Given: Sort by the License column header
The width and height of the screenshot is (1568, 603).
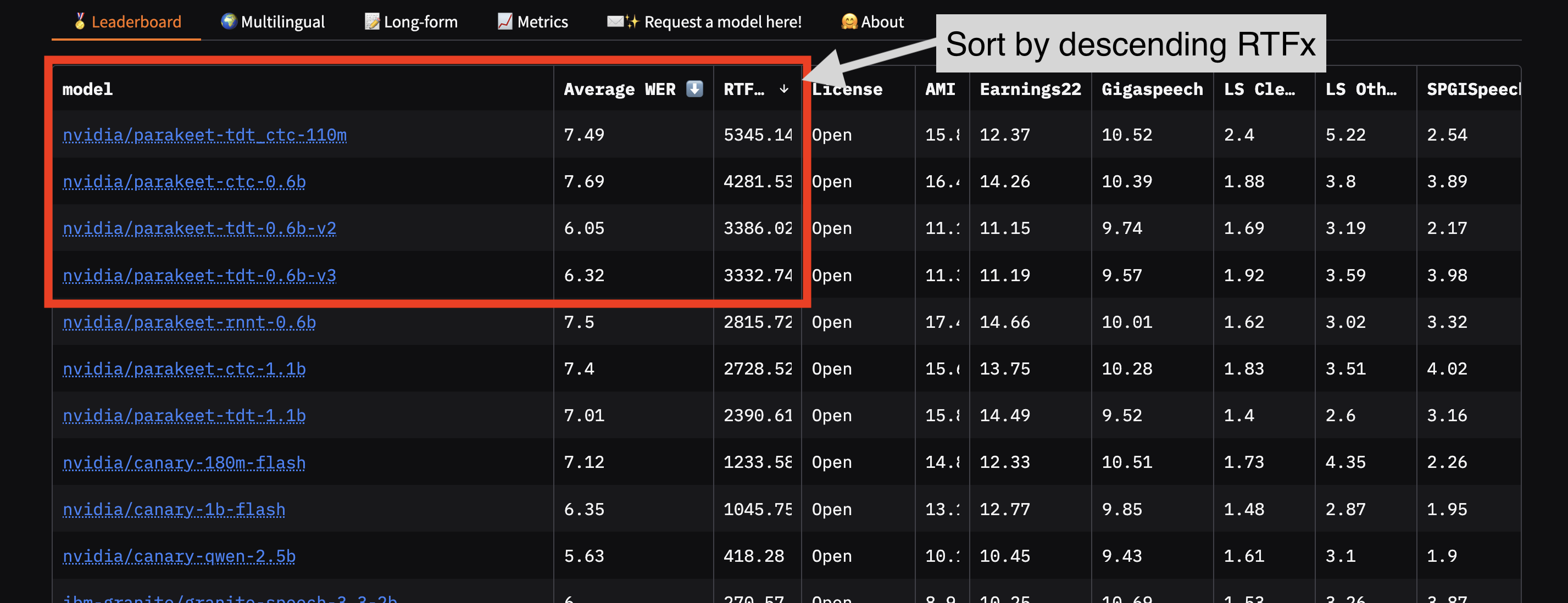Looking at the screenshot, I should tap(847, 90).
